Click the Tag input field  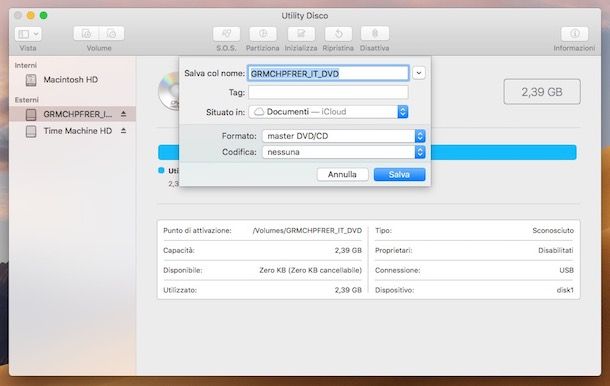tap(328, 92)
